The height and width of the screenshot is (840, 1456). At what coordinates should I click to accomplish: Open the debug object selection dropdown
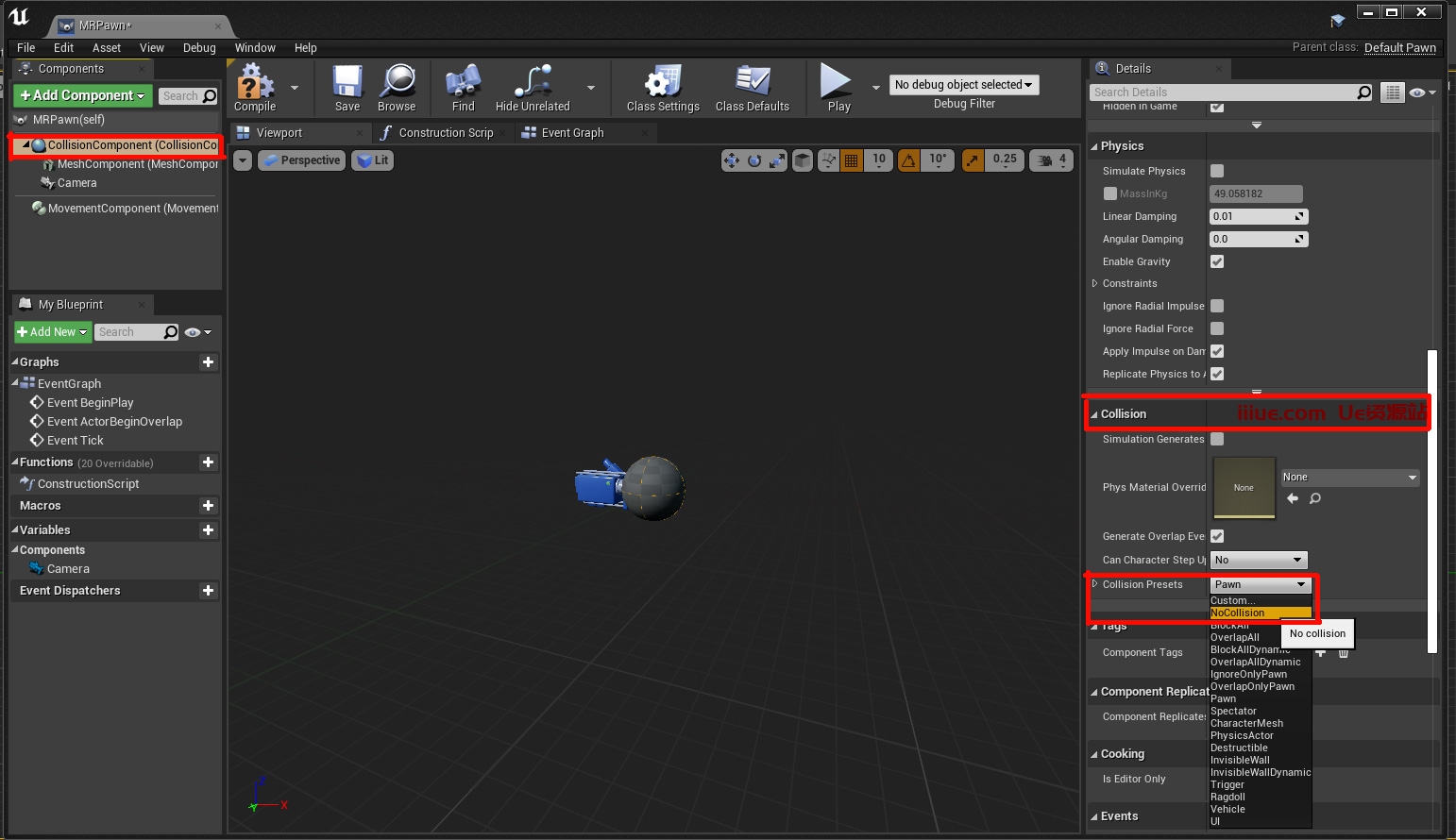click(x=963, y=85)
